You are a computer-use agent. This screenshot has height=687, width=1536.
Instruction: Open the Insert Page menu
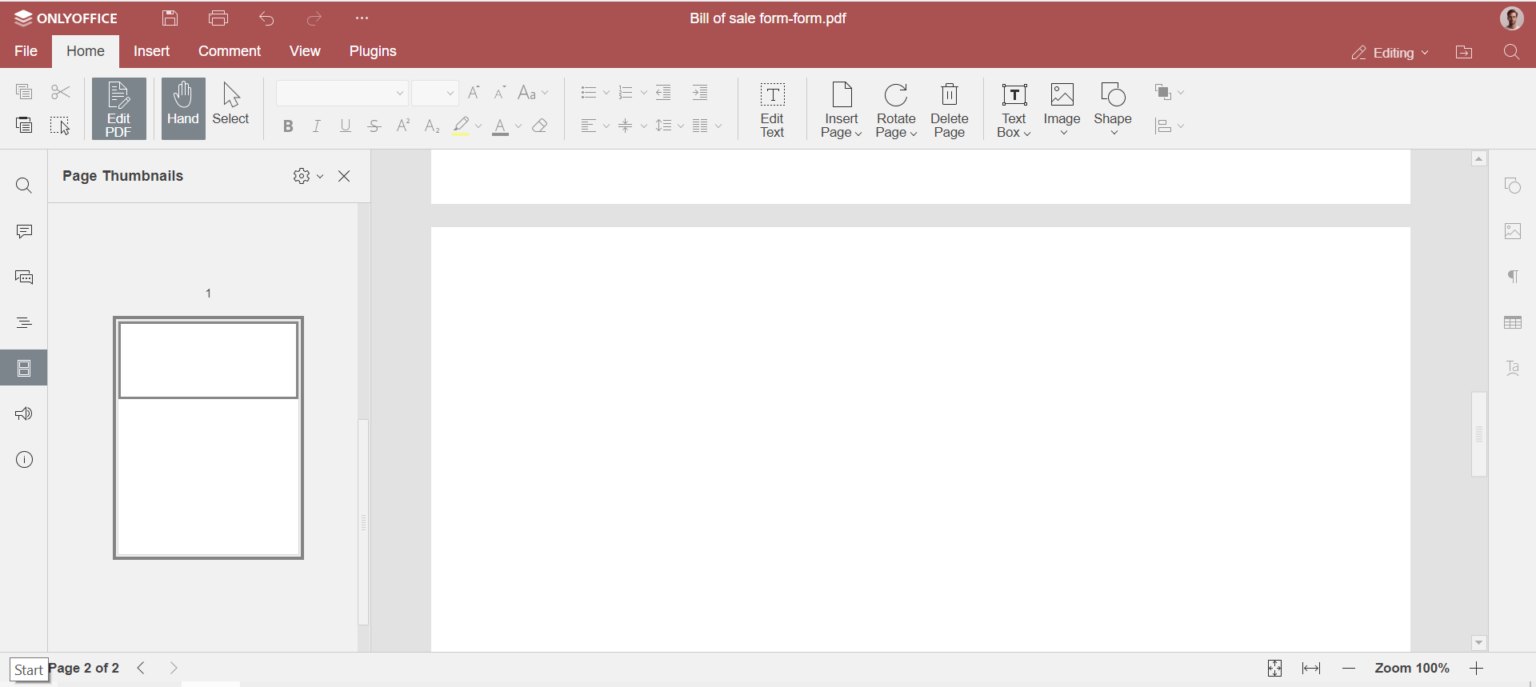coord(841,109)
